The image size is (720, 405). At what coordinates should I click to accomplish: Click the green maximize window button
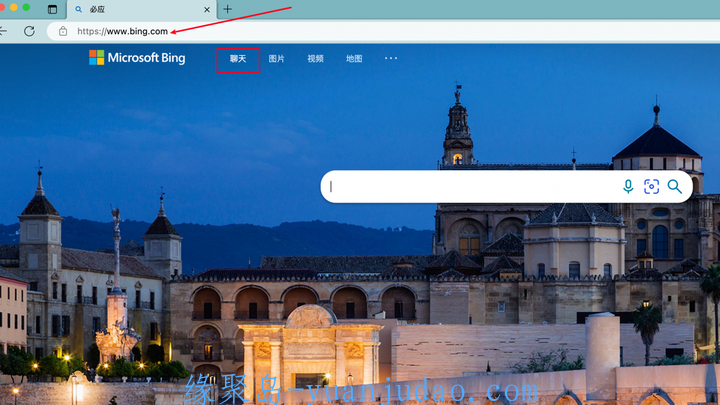pos(26,7)
